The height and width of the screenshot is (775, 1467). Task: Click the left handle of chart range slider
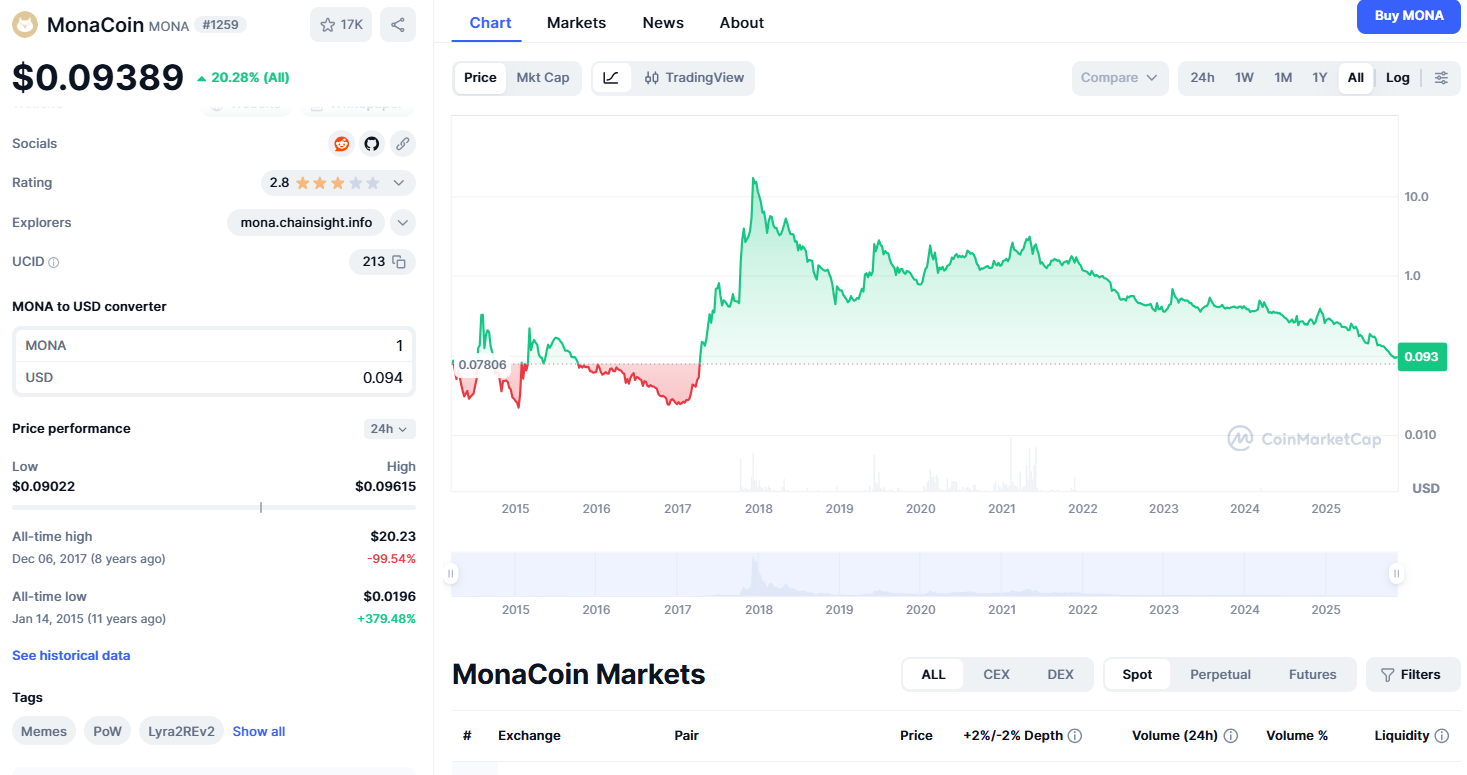(x=451, y=574)
